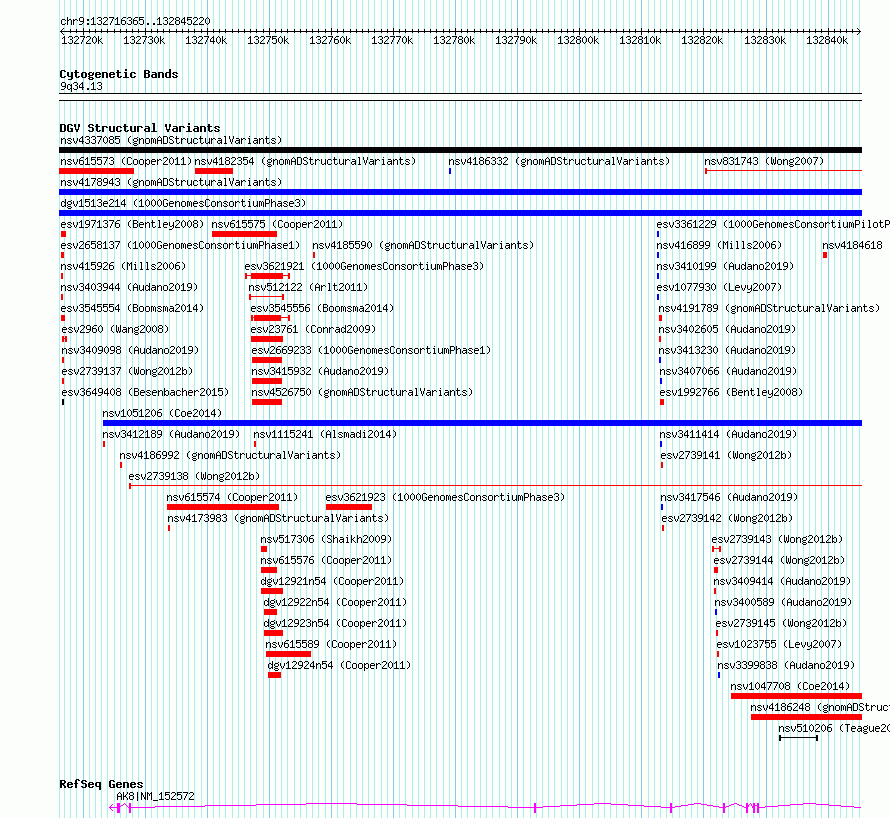The image size is (890, 818).
Task: Click variant label nsv4184618
Action: [x=853, y=245]
